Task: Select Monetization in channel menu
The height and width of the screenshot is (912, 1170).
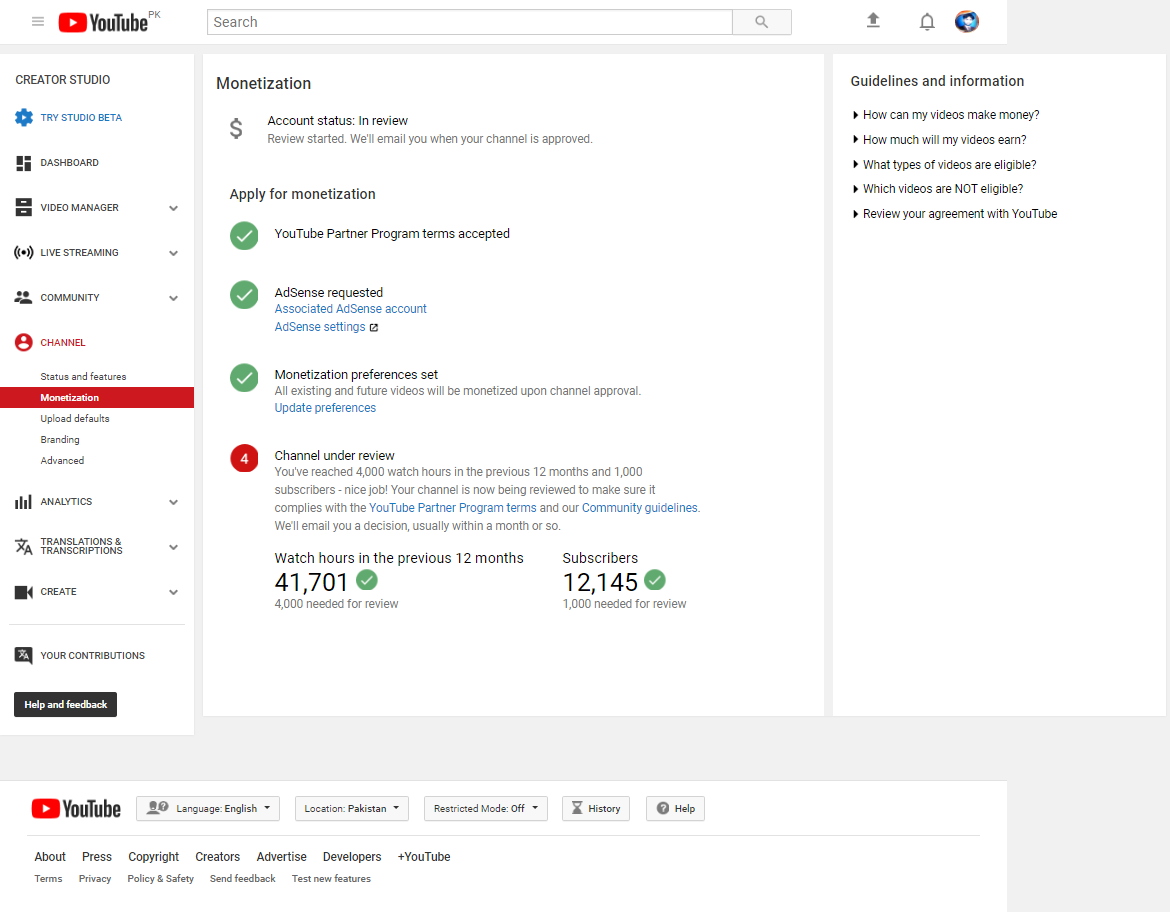Action: [x=97, y=398]
